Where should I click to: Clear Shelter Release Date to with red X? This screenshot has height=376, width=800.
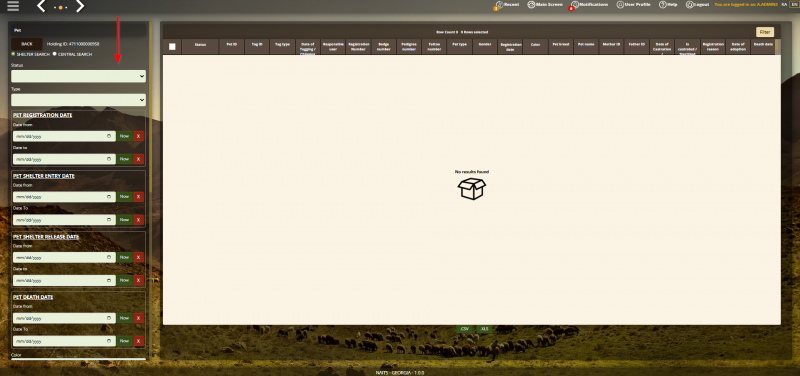pyautogui.click(x=138, y=281)
